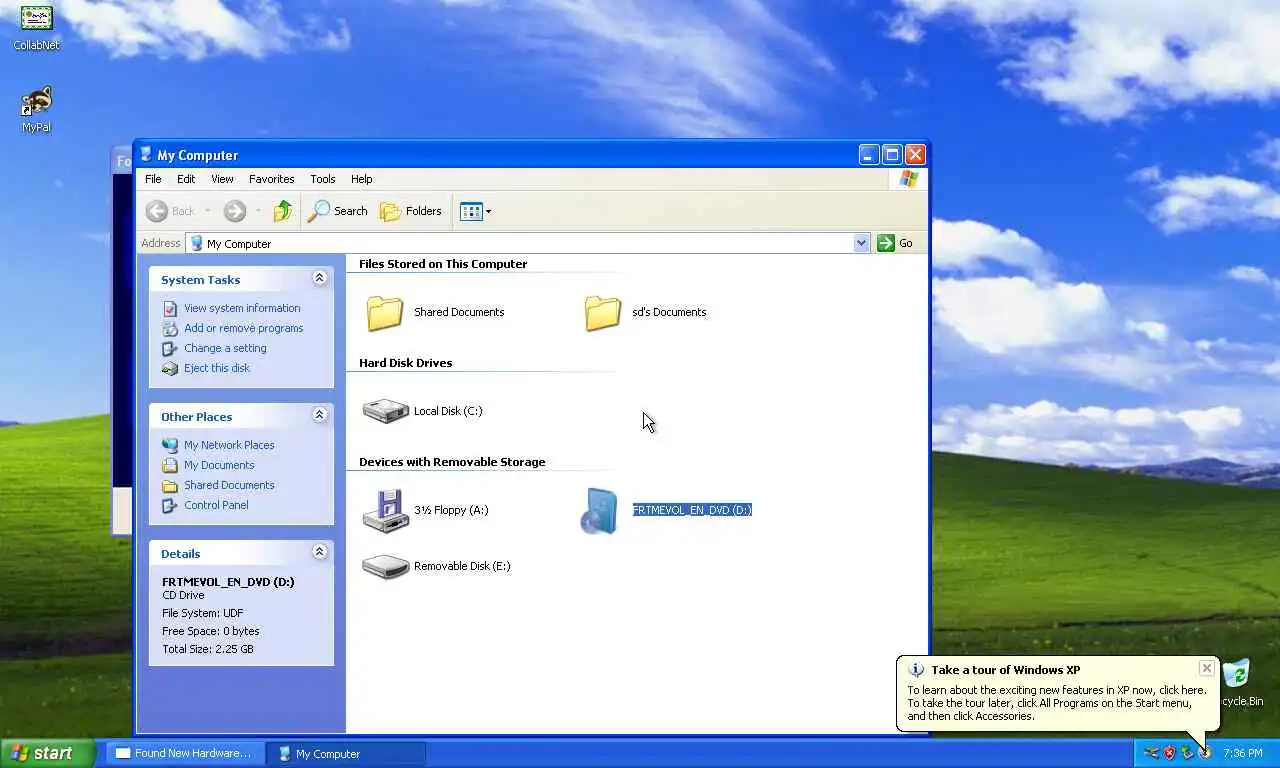The image size is (1280, 768).
Task: Click View system information link
Action: [x=242, y=308]
